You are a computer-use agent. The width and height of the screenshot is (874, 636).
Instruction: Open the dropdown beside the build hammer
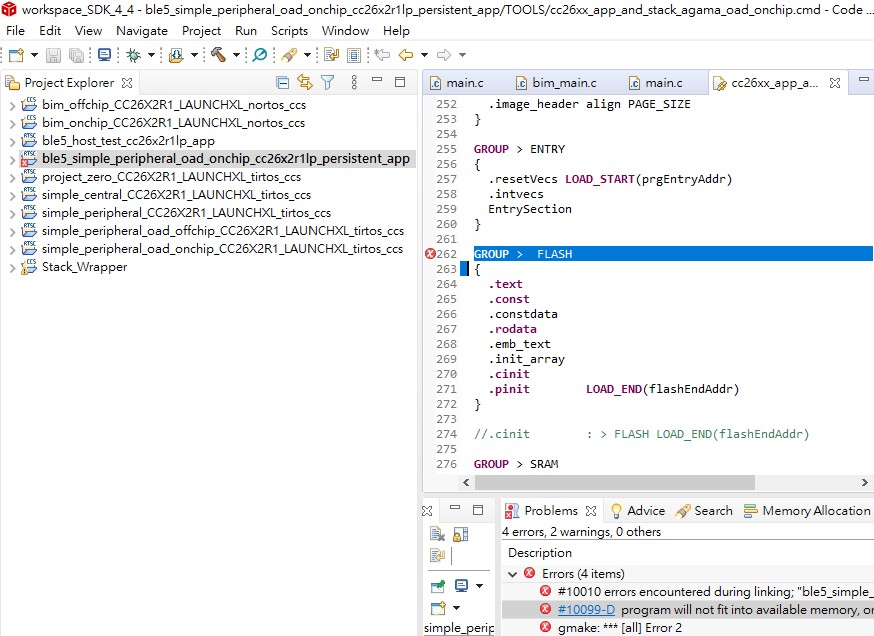pos(236,55)
